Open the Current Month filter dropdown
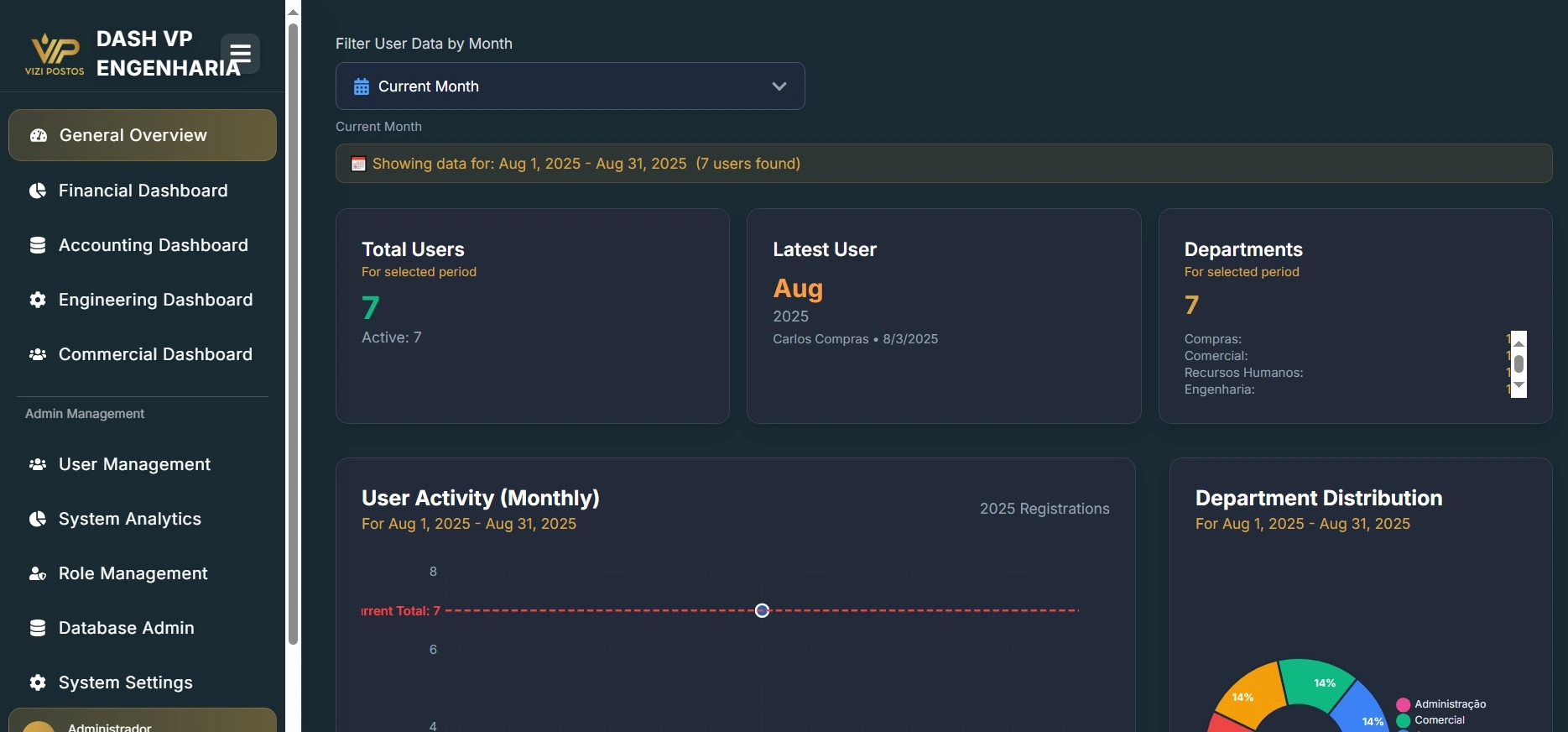The height and width of the screenshot is (732, 1568). (x=570, y=86)
